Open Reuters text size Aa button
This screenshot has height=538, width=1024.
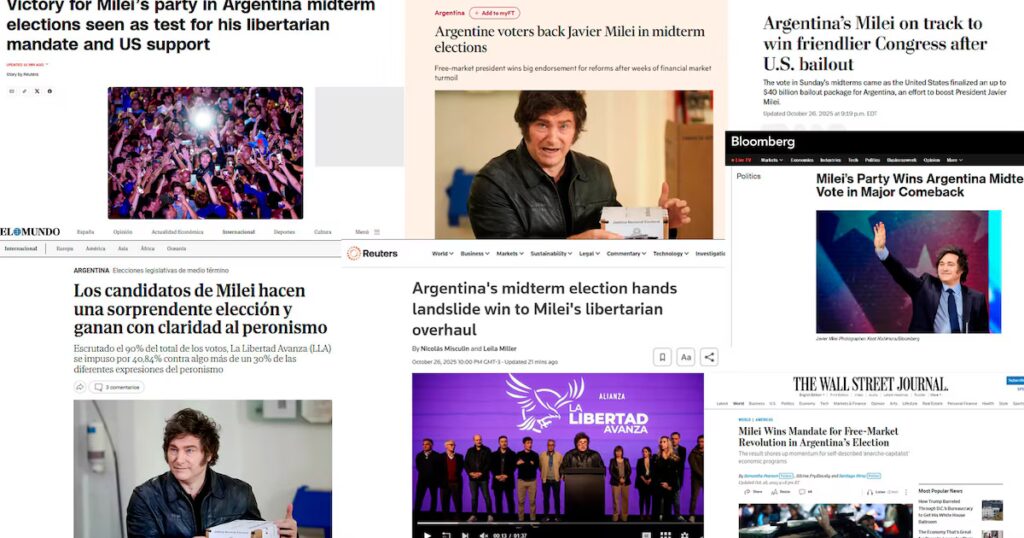coord(686,357)
